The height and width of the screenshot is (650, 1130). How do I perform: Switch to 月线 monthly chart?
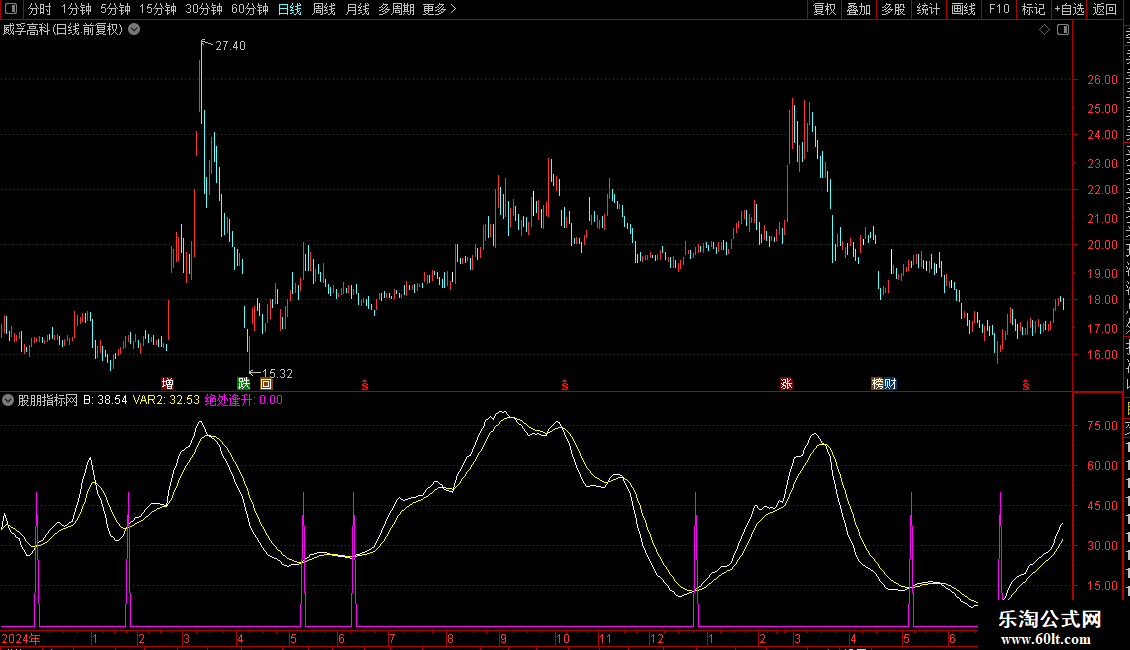pos(357,9)
